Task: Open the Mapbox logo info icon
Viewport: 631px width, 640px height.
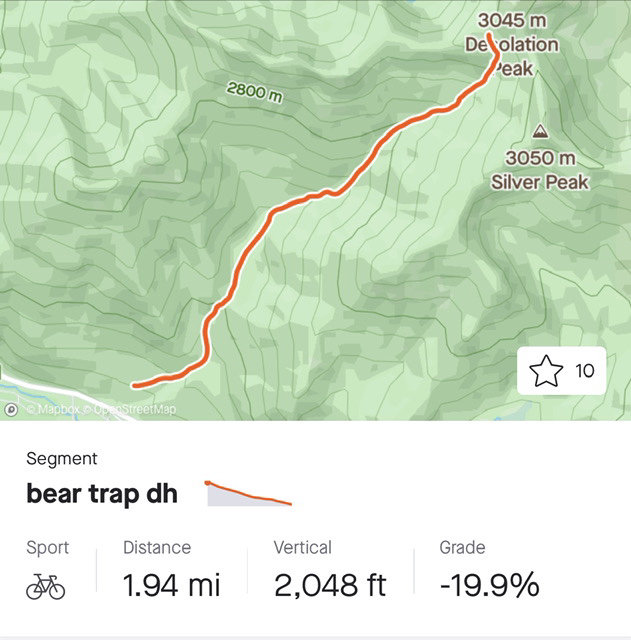Action: point(11,409)
